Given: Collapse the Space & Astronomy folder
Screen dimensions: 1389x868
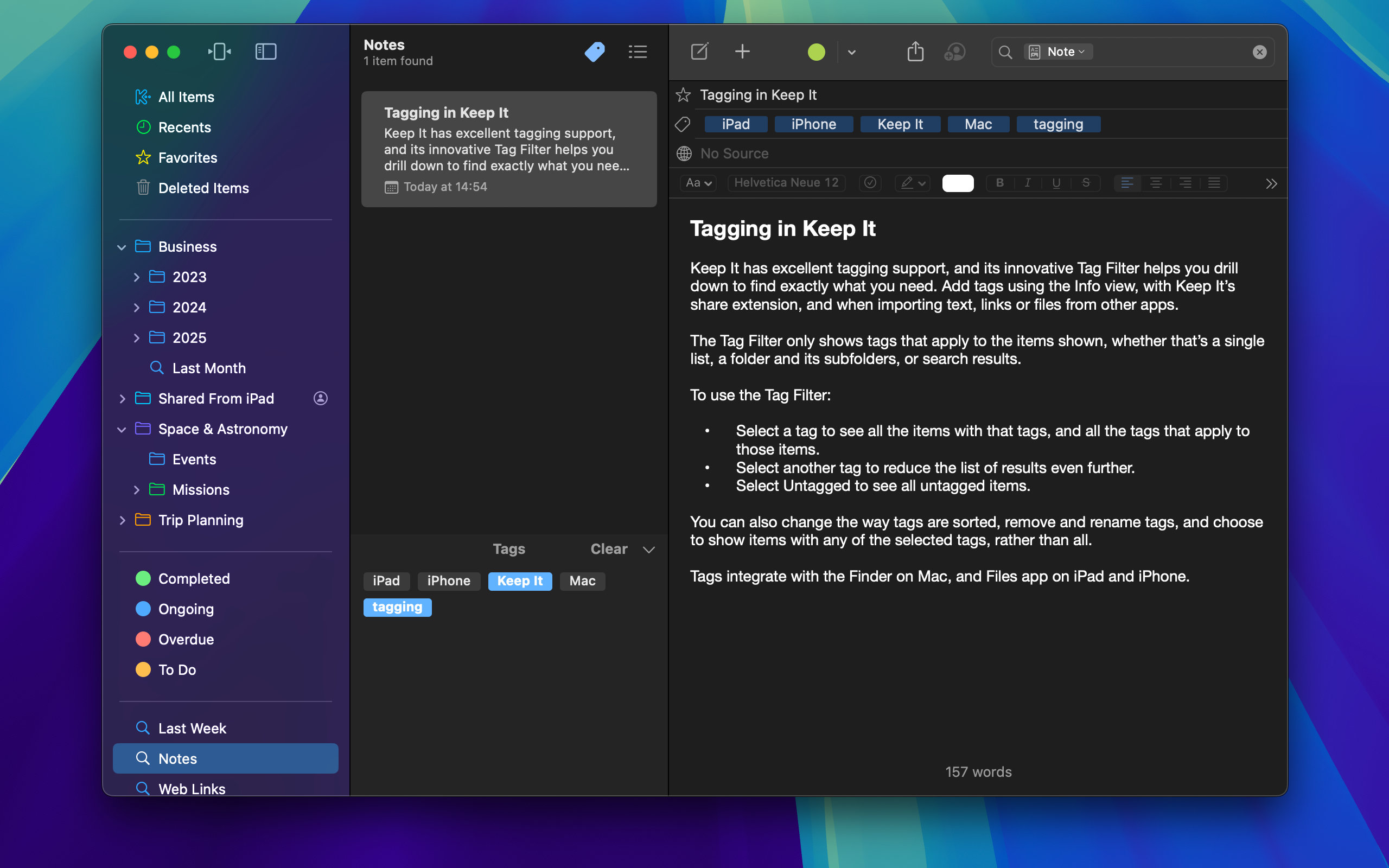Looking at the screenshot, I should [122, 430].
